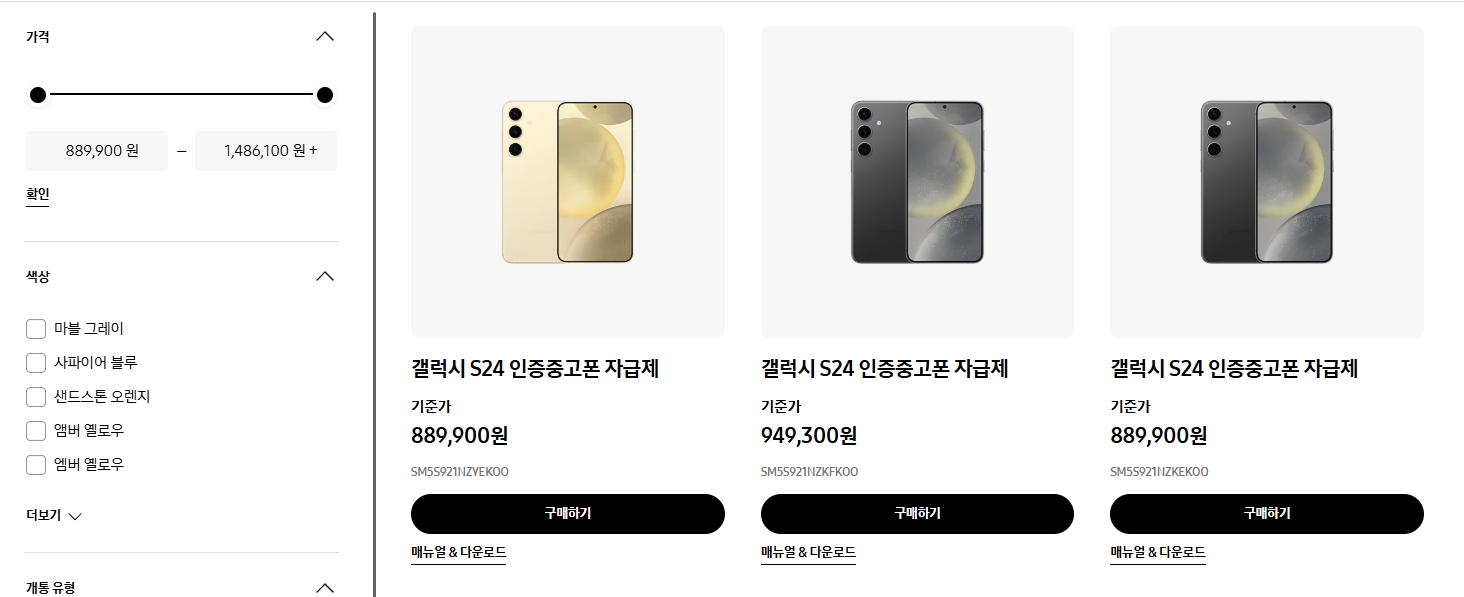Confirm price range with 확인 link
This screenshot has height=597, width=1464.
(x=38, y=195)
